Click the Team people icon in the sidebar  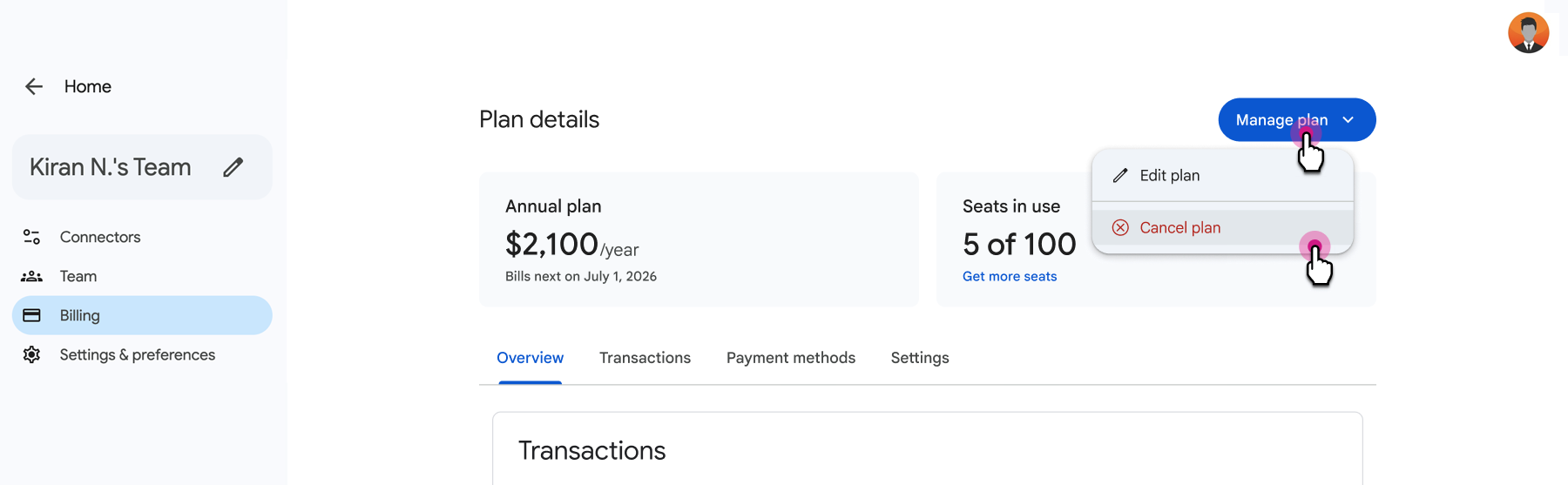click(x=31, y=276)
